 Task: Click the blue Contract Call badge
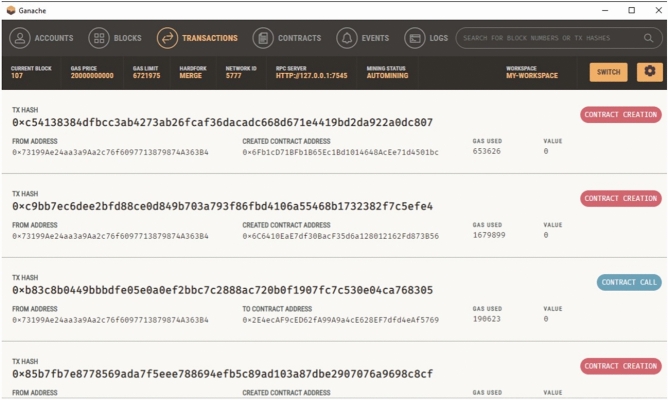click(x=629, y=282)
